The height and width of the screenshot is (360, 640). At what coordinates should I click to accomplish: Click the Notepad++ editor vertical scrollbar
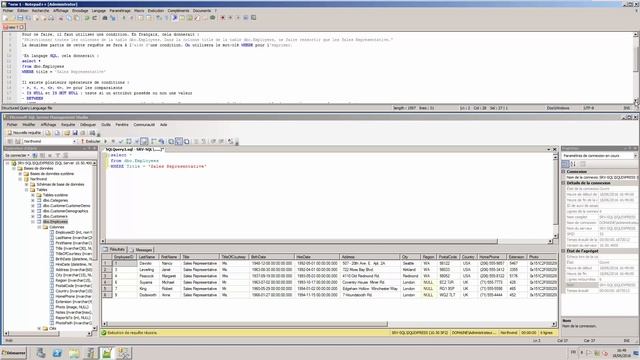pyautogui.click(x=636, y=67)
